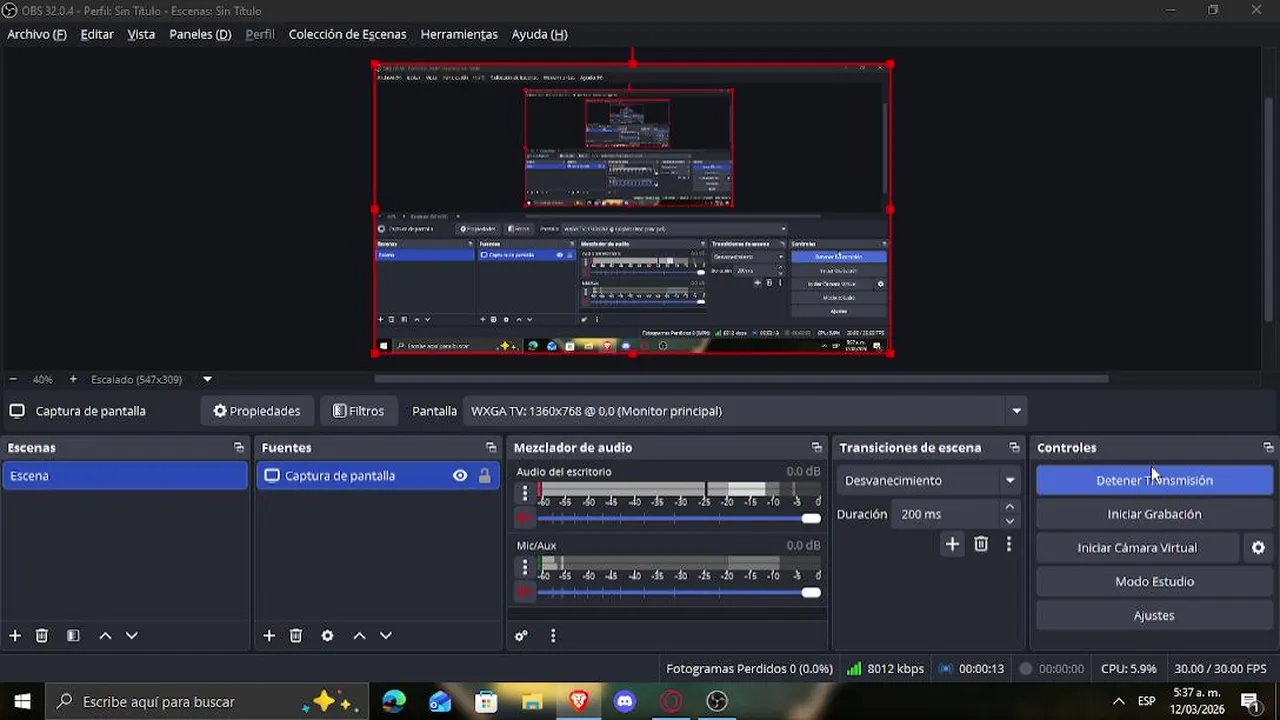Zoom in preview with plus icon
The height and width of the screenshot is (720, 1280).
73,380
